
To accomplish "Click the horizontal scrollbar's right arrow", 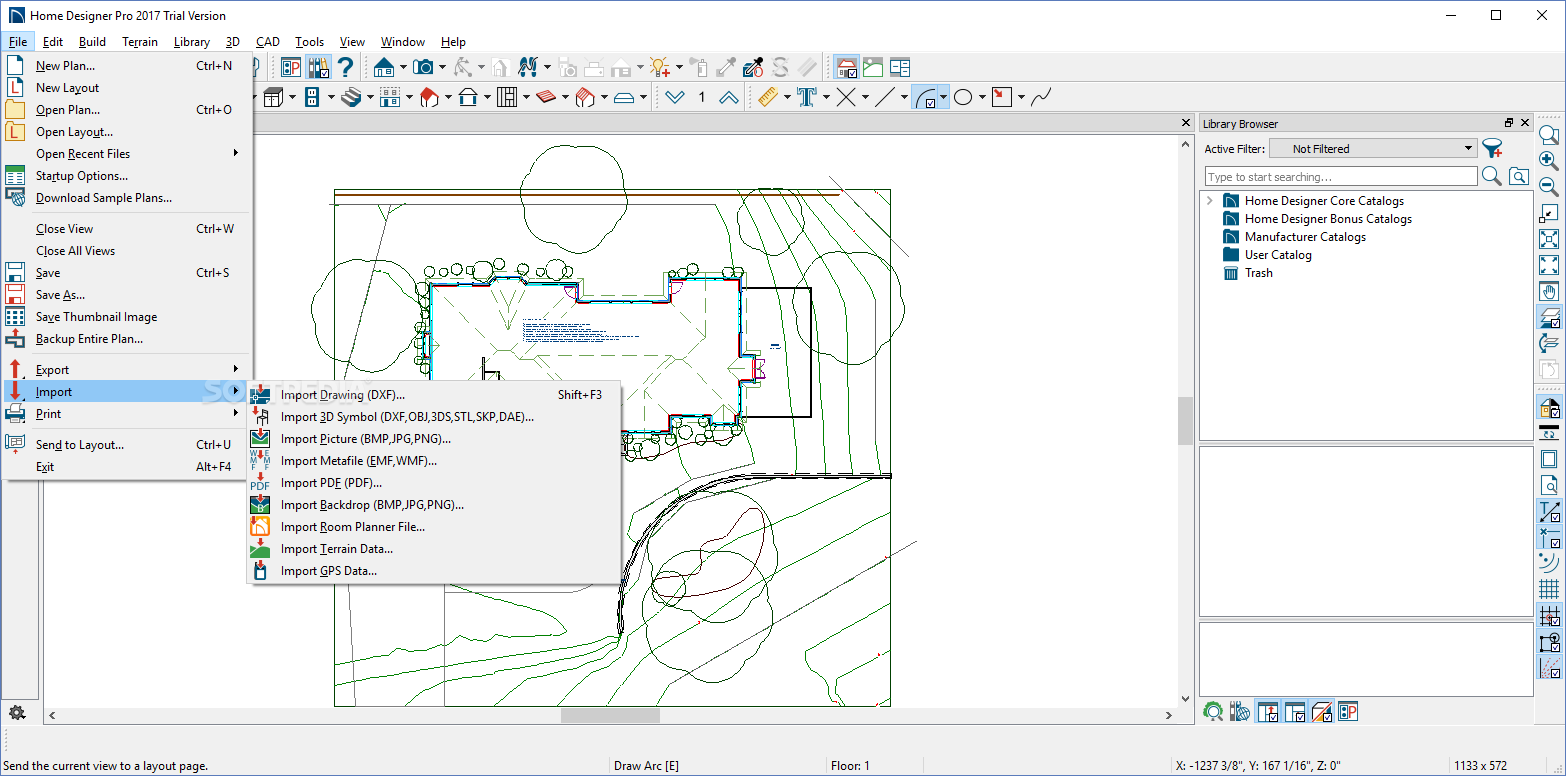I will 1170,716.
